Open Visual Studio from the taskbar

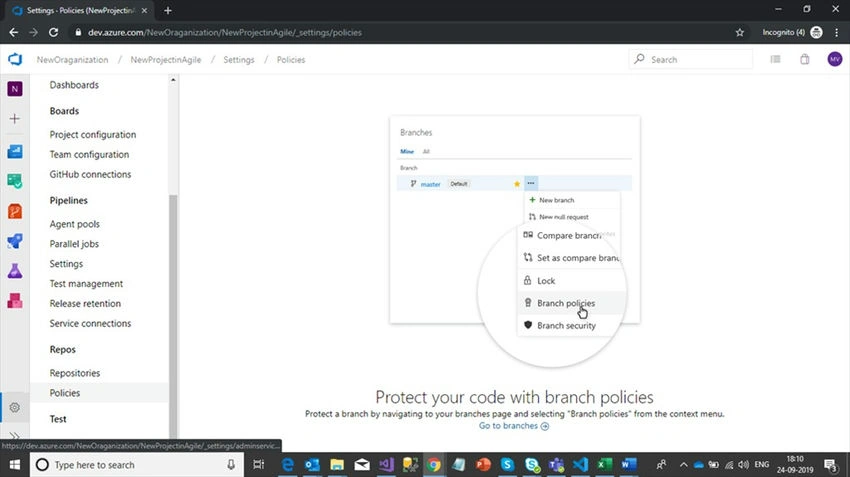tap(387, 465)
